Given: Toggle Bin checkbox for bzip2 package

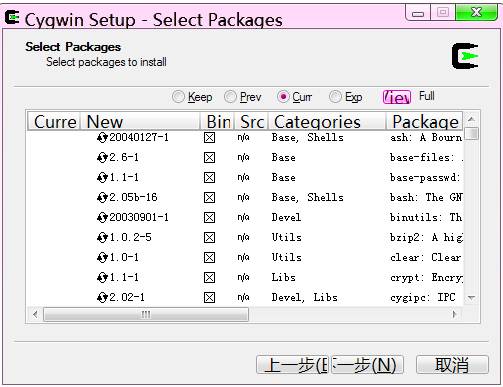Looking at the screenshot, I should [209, 237].
